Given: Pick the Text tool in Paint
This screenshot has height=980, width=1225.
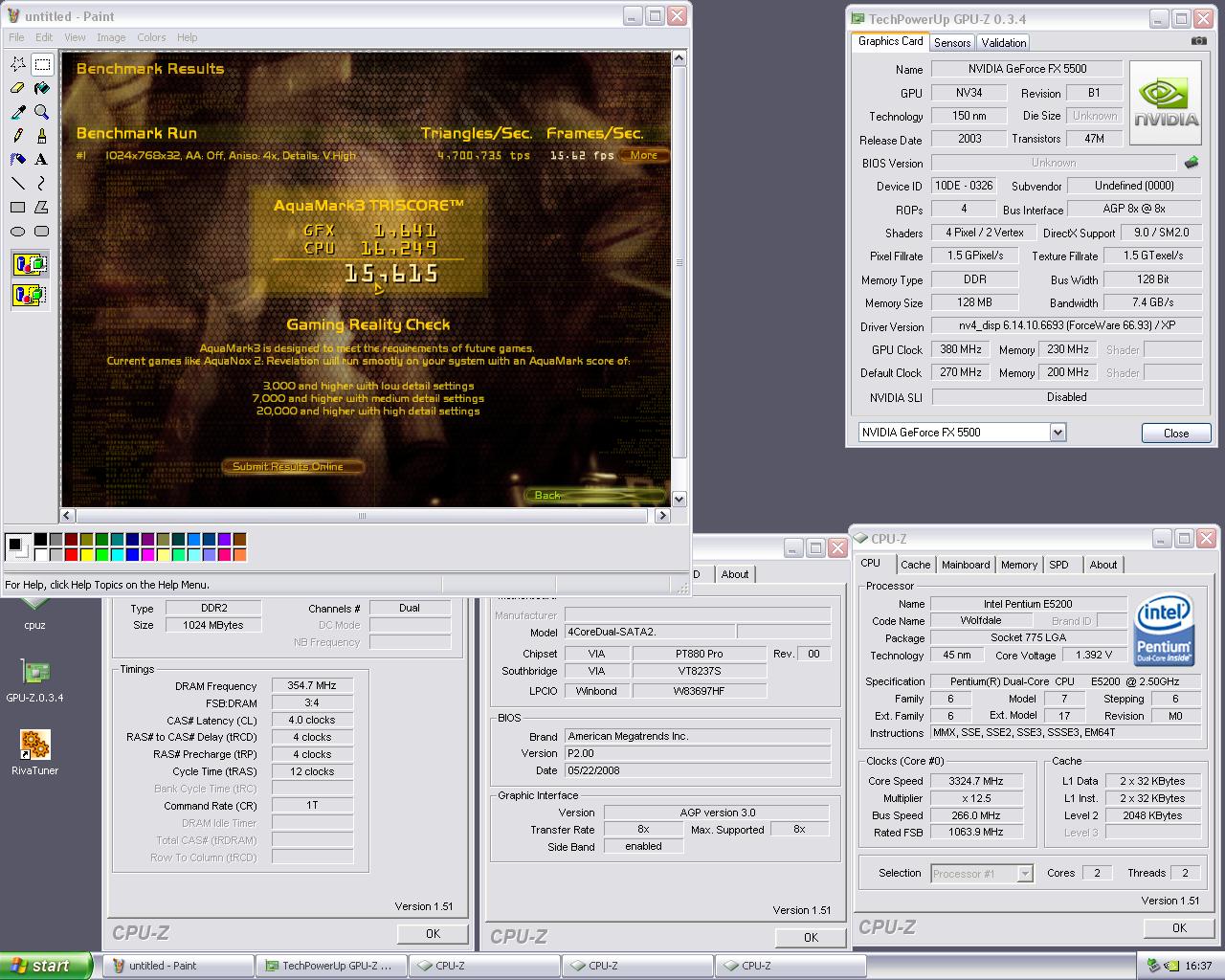Looking at the screenshot, I should click(x=42, y=160).
